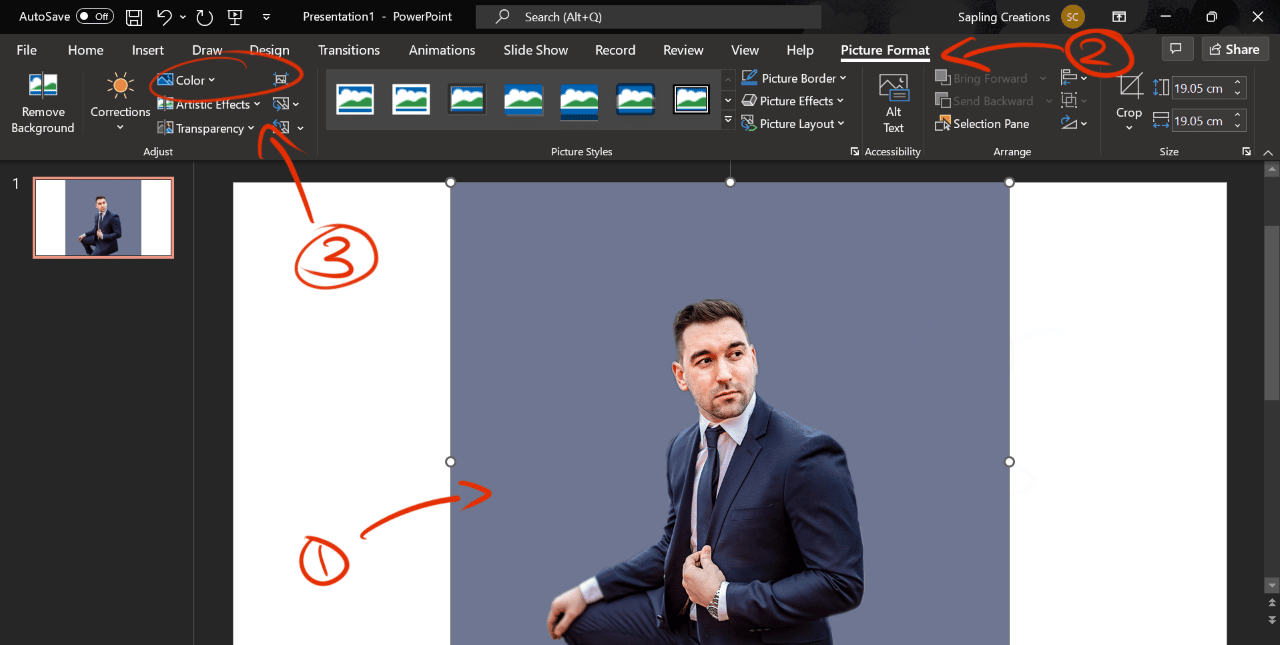Click the Compress Pictures icon
This screenshot has height=645, width=1280.
pyautogui.click(x=281, y=79)
